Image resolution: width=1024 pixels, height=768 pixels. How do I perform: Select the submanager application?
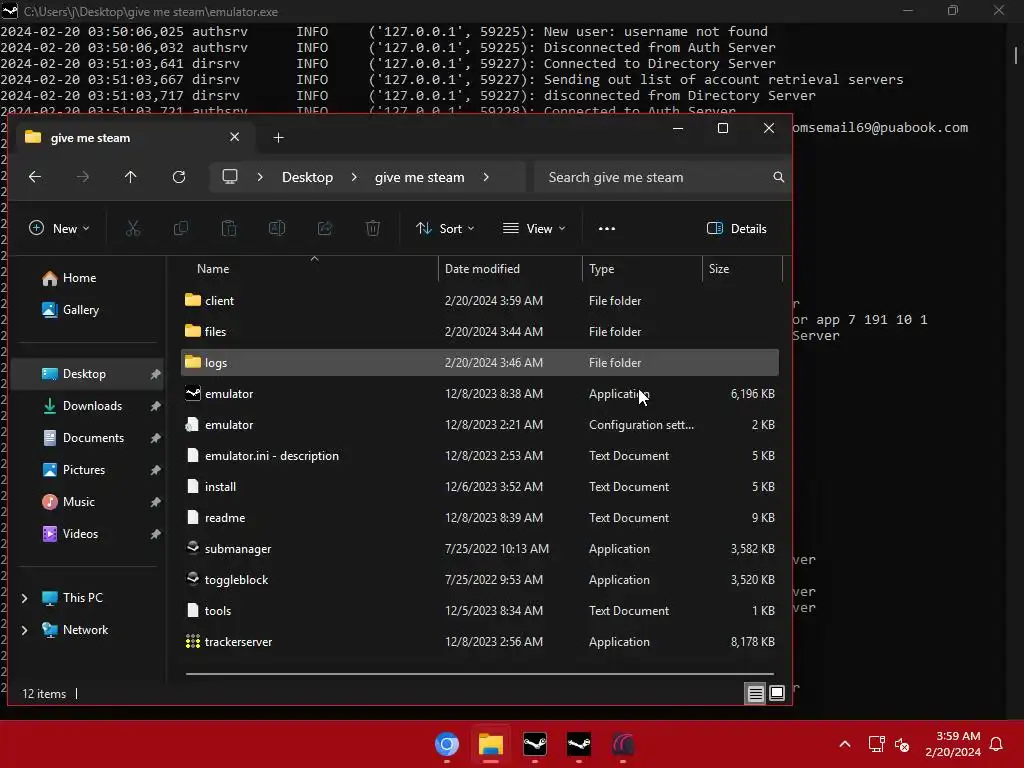[x=480, y=549]
